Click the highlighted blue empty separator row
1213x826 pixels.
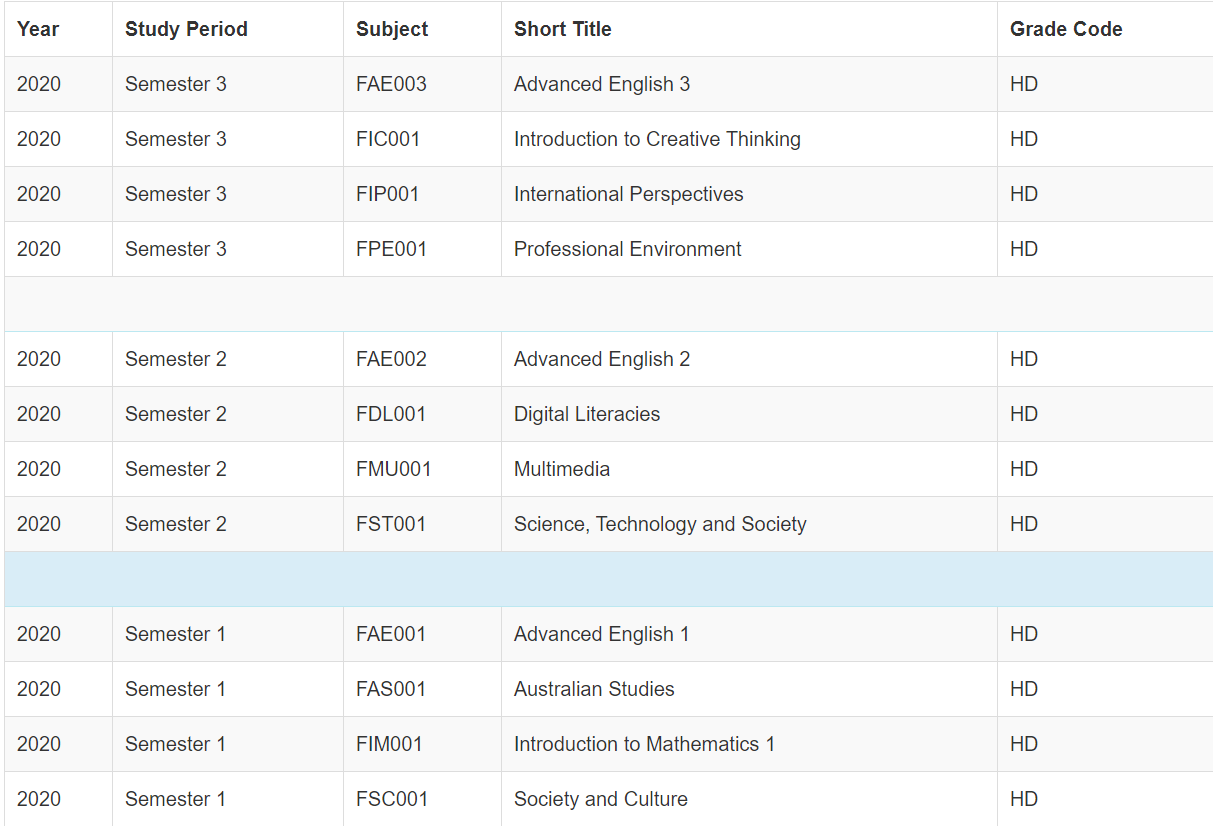pos(608,579)
